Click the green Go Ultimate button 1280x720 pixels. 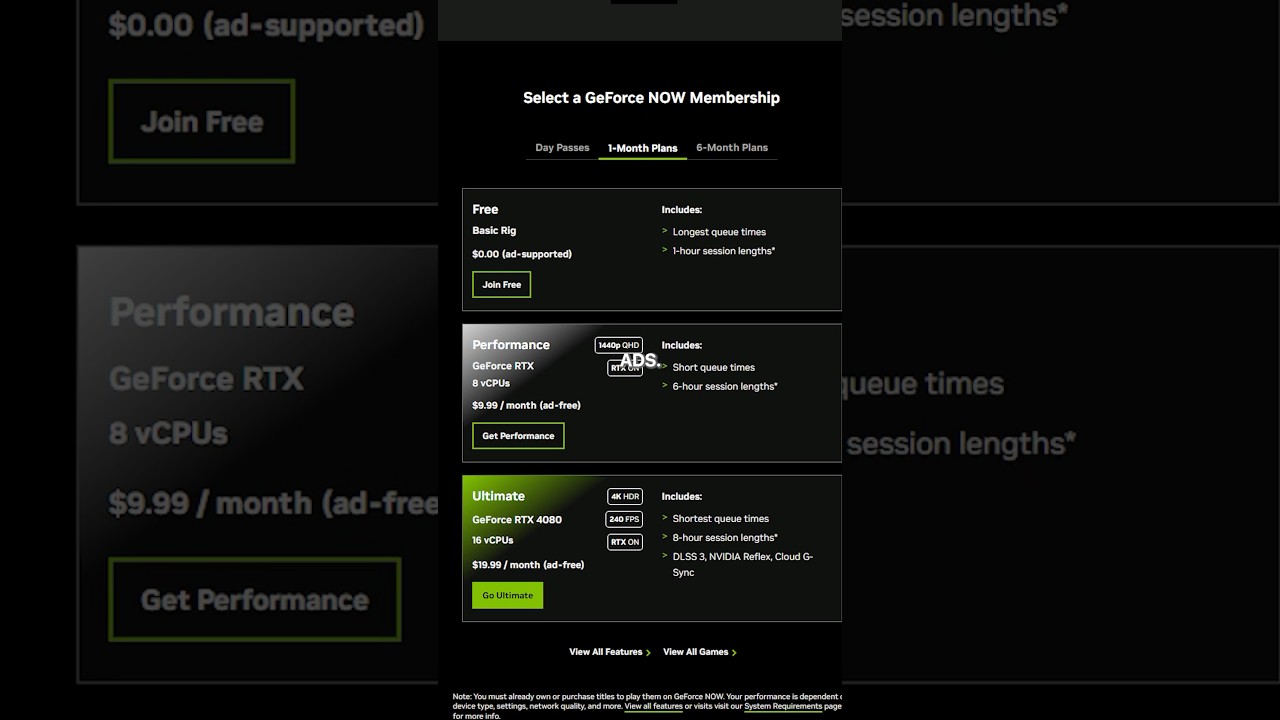click(x=508, y=595)
